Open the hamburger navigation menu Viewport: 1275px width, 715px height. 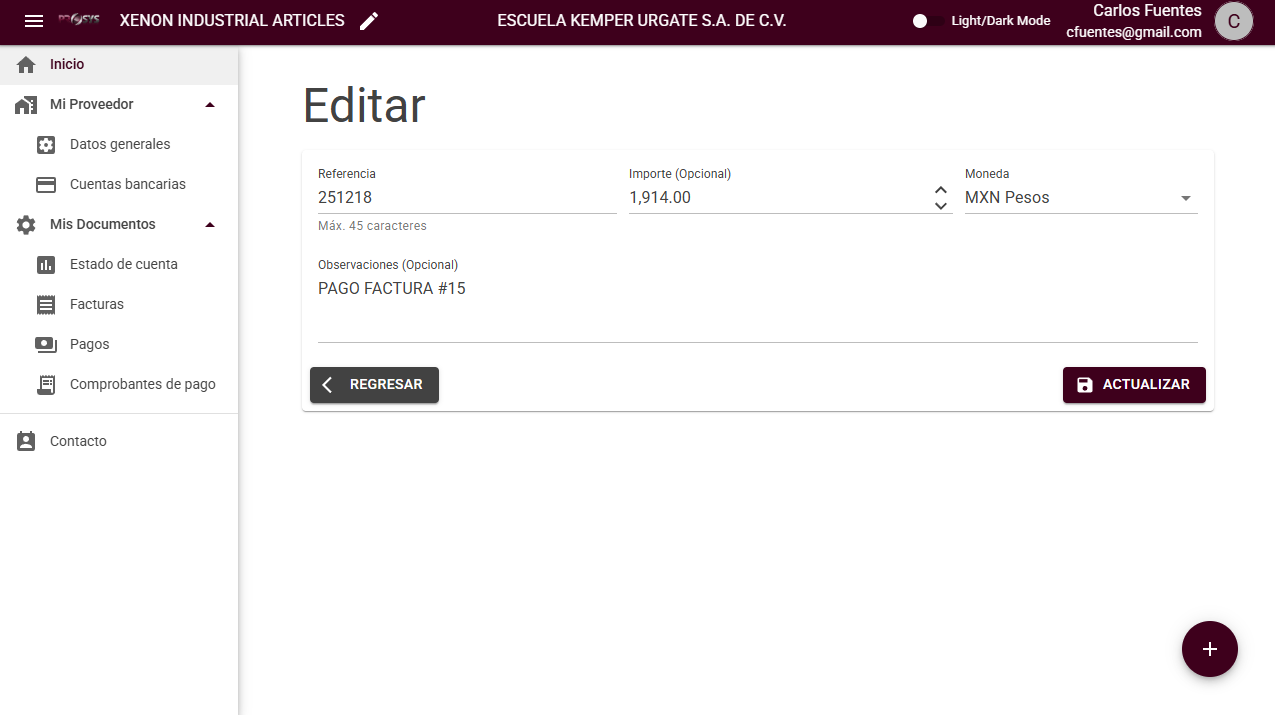[x=33, y=21]
